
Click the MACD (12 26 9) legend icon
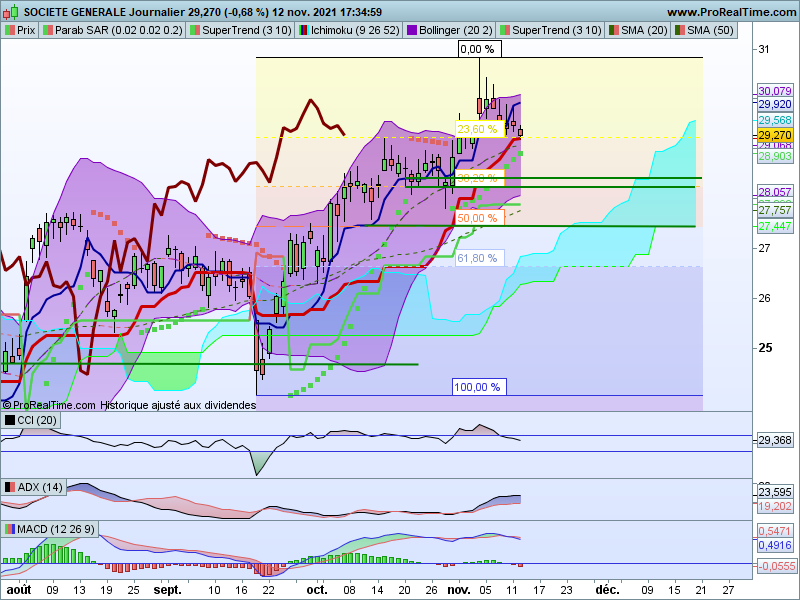(10, 529)
